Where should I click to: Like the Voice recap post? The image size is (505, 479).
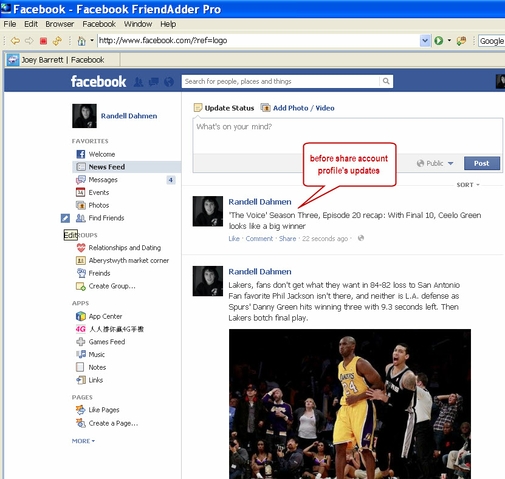pyautogui.click(x=234, y=238)
